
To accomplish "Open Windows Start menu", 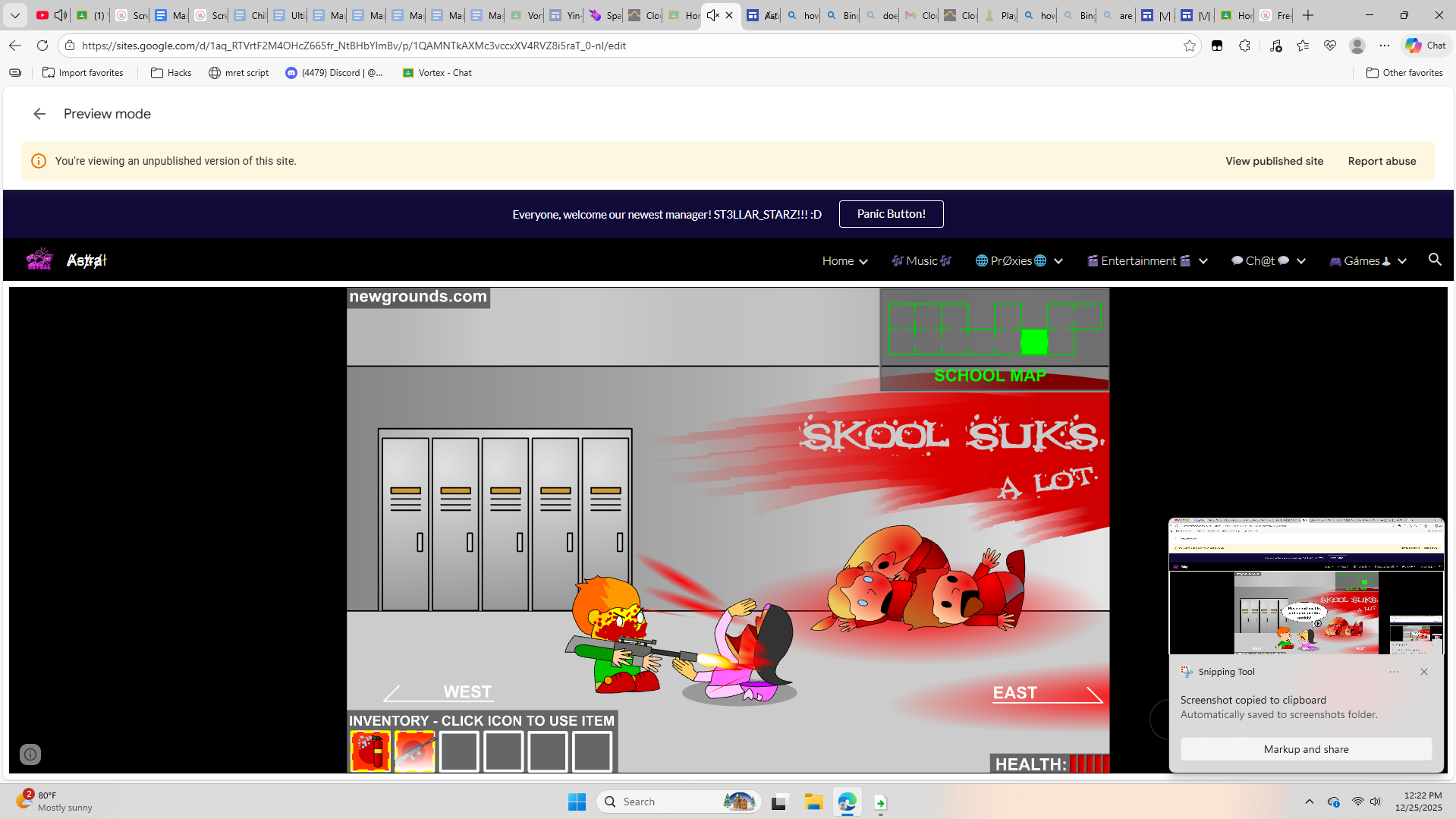I will click(577, 802).
